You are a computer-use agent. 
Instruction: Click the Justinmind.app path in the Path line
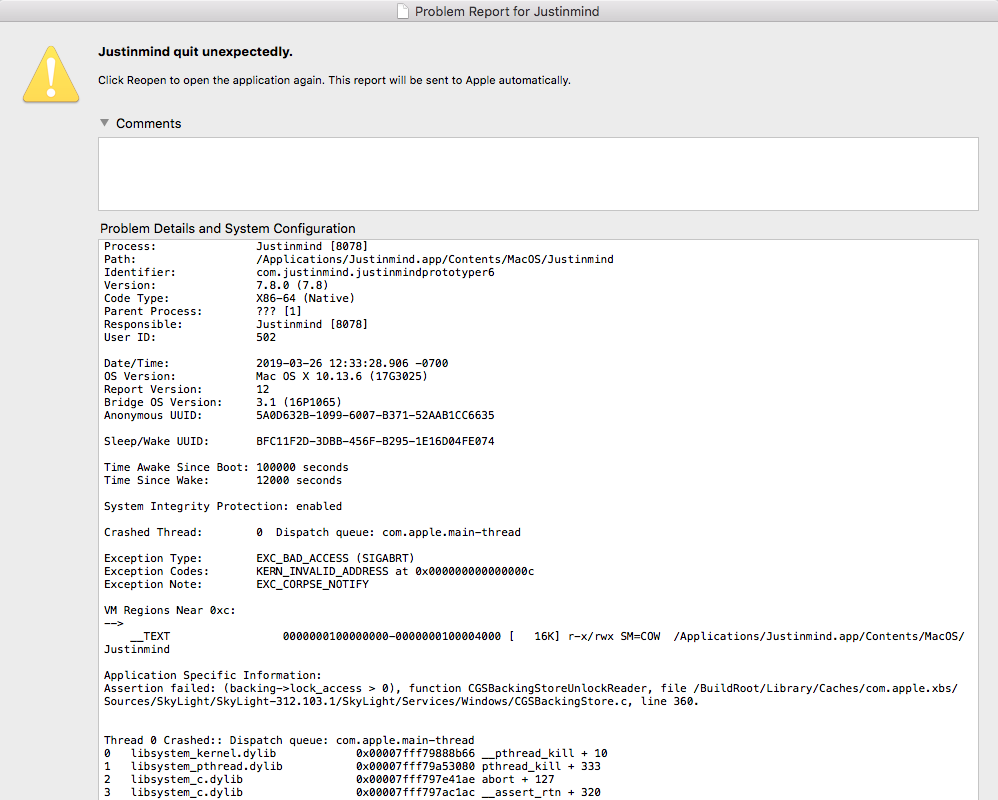(x=434, y=259)
